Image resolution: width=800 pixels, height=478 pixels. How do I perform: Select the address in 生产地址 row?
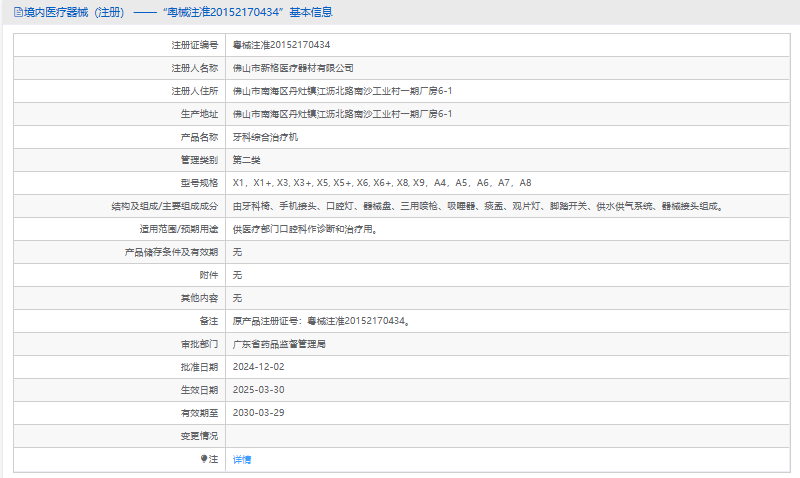coord(342,114)
